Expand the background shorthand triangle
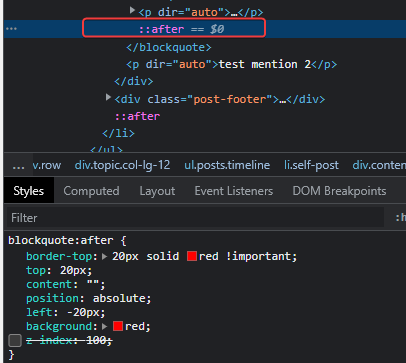 [105, 326]
